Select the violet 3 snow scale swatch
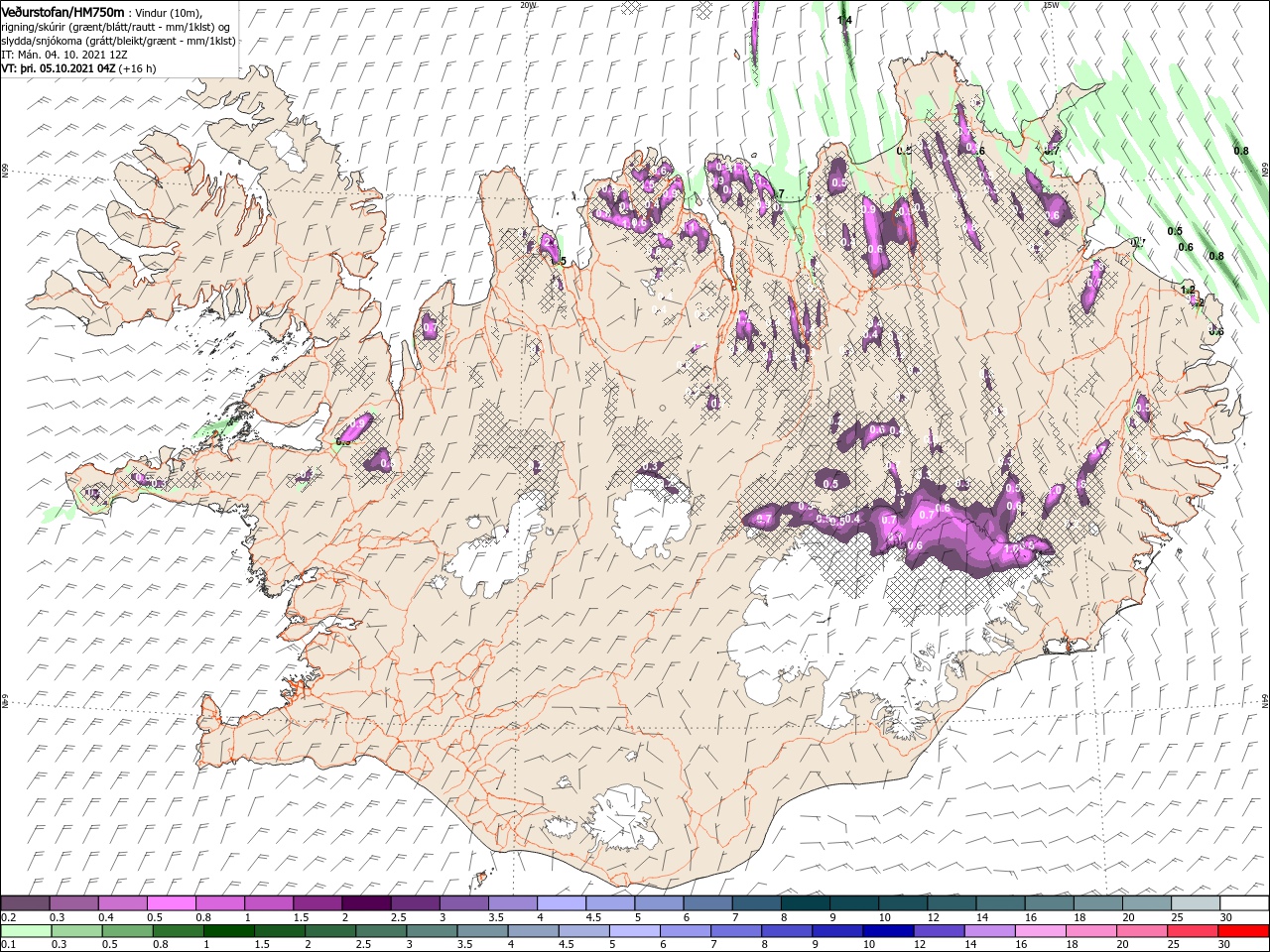The image size is (1270, 952). [x=463, y=902]
